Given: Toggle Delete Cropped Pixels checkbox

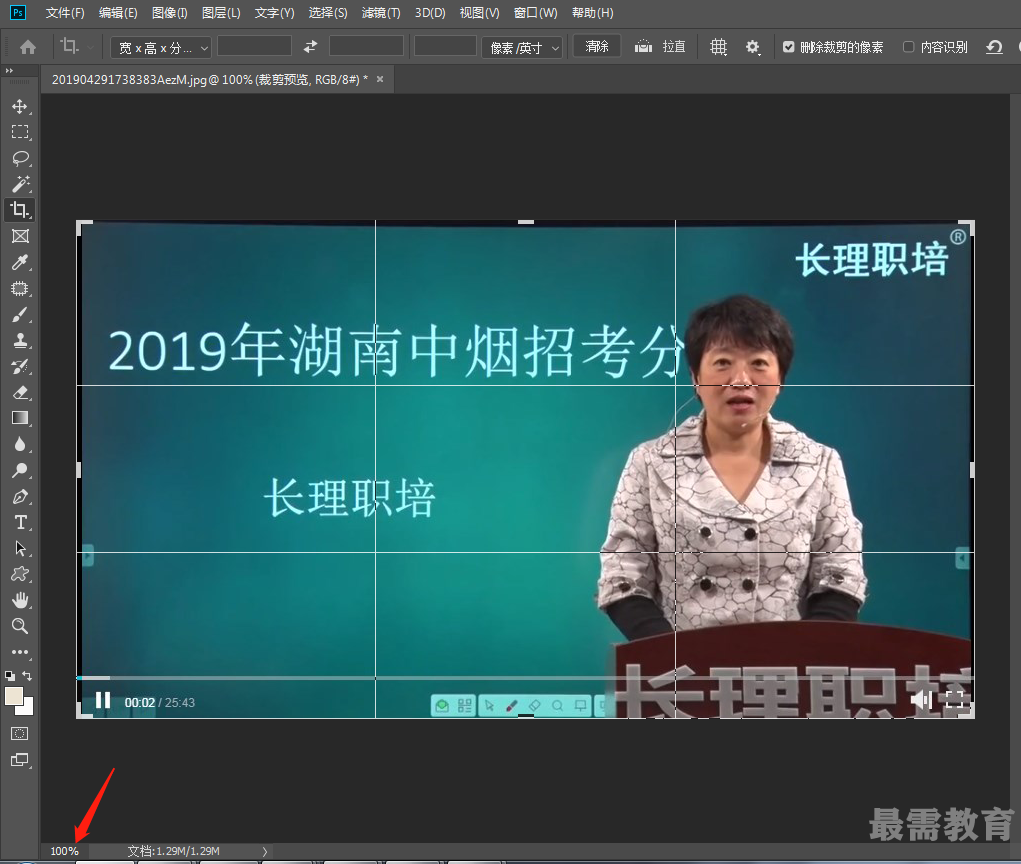Looking at the screenshot, I should (789, 47).
